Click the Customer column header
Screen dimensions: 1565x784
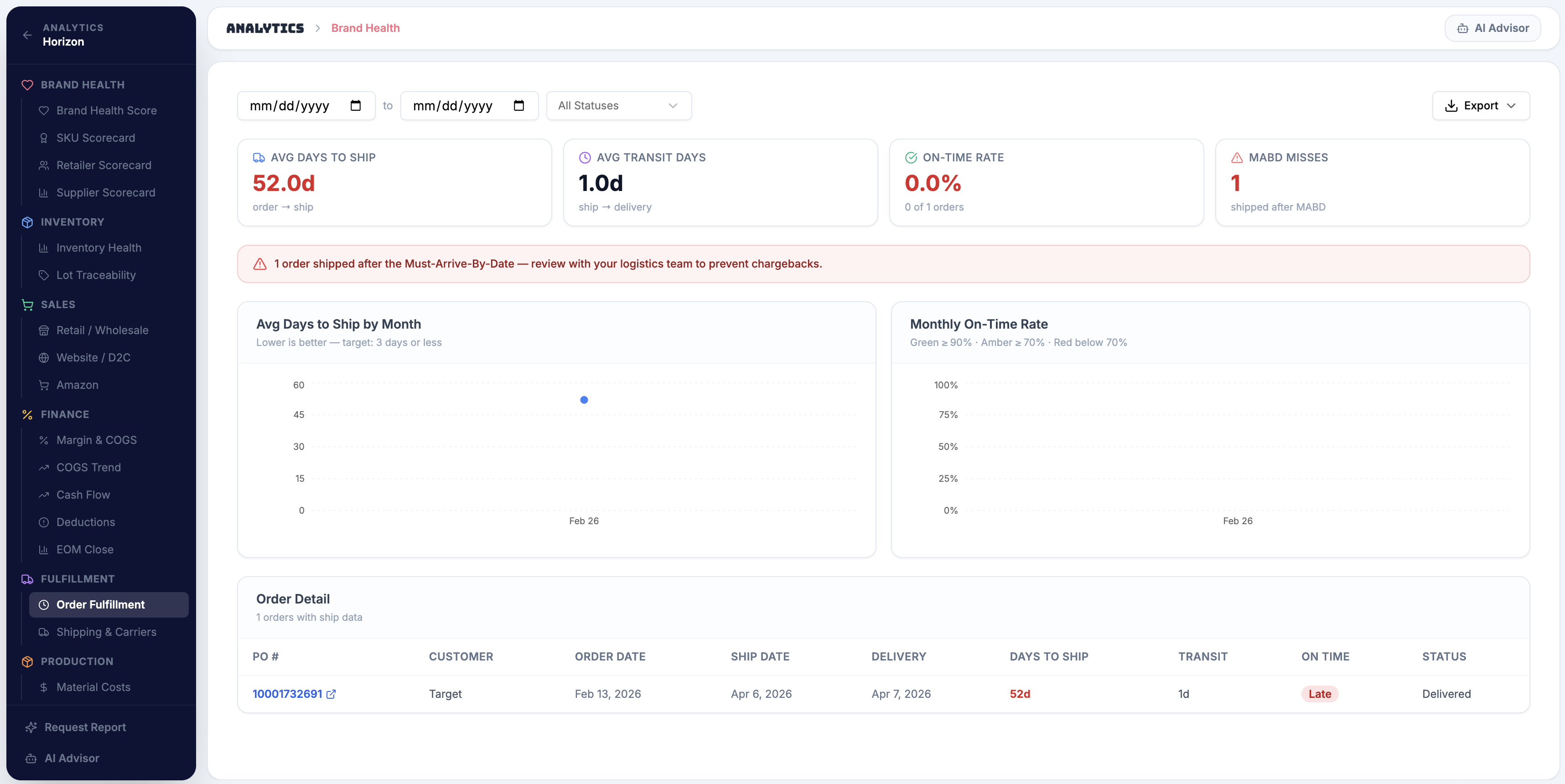tap(461, 657)
